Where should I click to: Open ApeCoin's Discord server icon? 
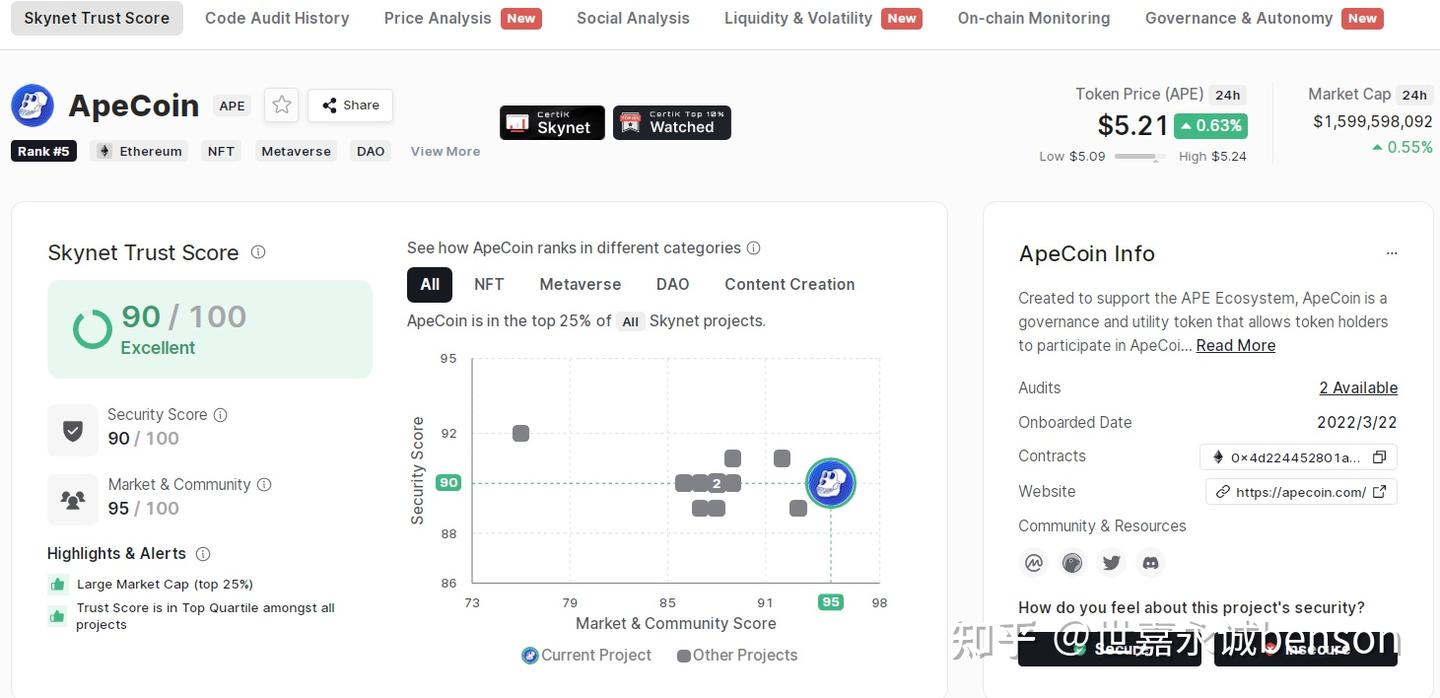point(1151,563)
